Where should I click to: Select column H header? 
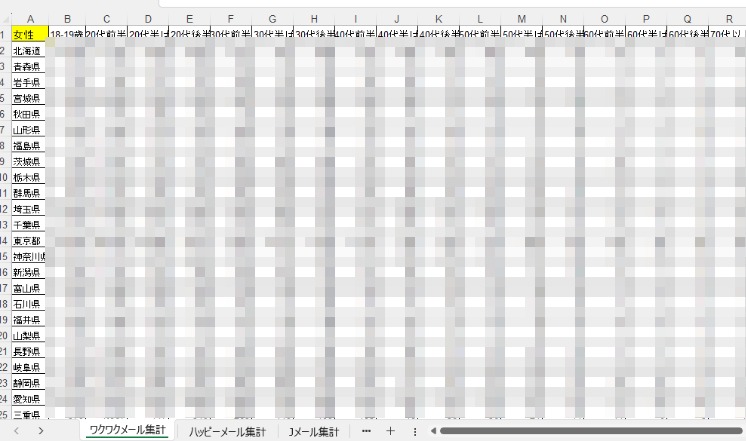click(x=314, y=19)
